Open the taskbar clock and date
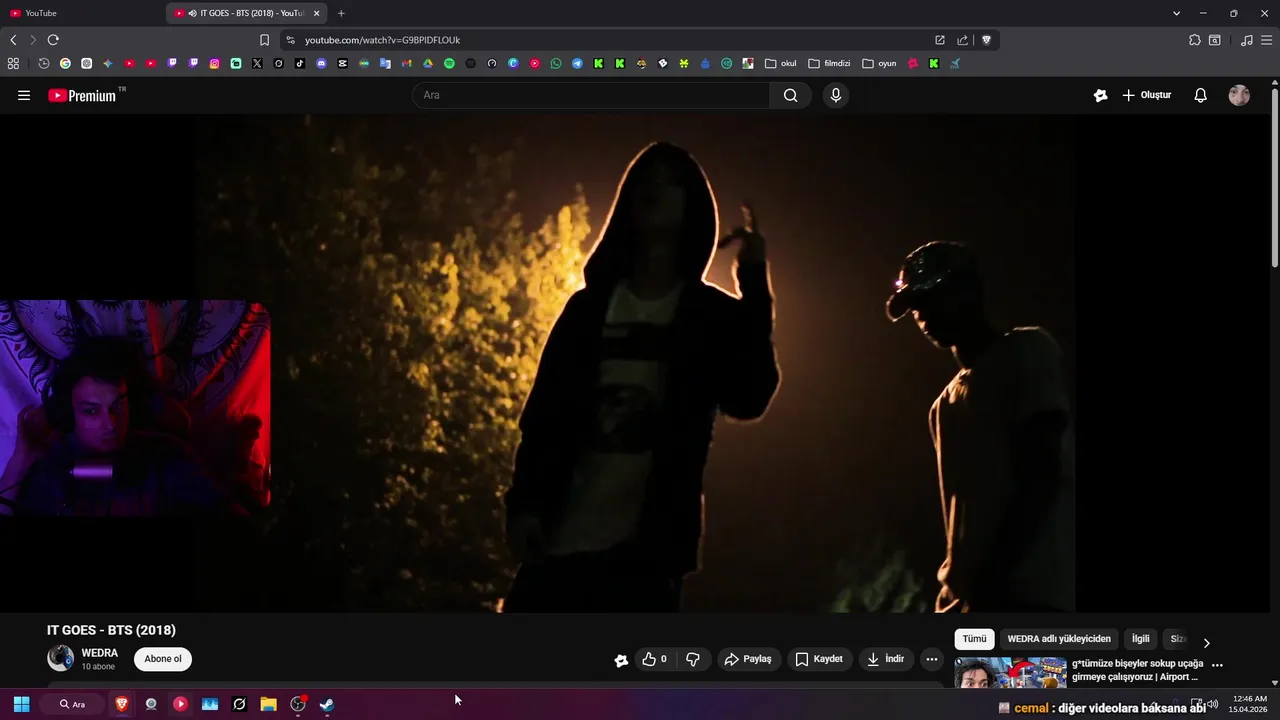Screen dimensions: 1280x720 (x=1250, y=704)
